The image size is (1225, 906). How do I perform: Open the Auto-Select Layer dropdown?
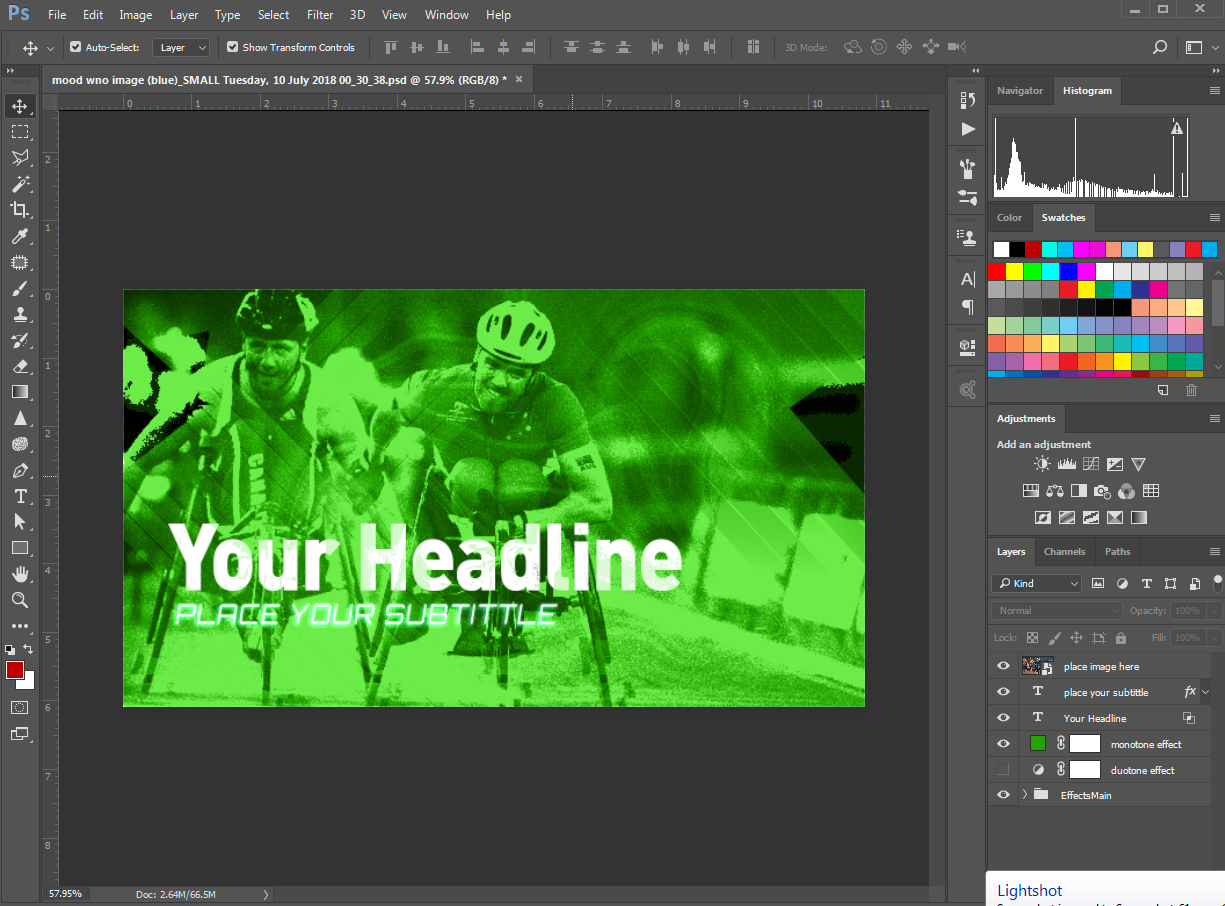click(181, 47)
